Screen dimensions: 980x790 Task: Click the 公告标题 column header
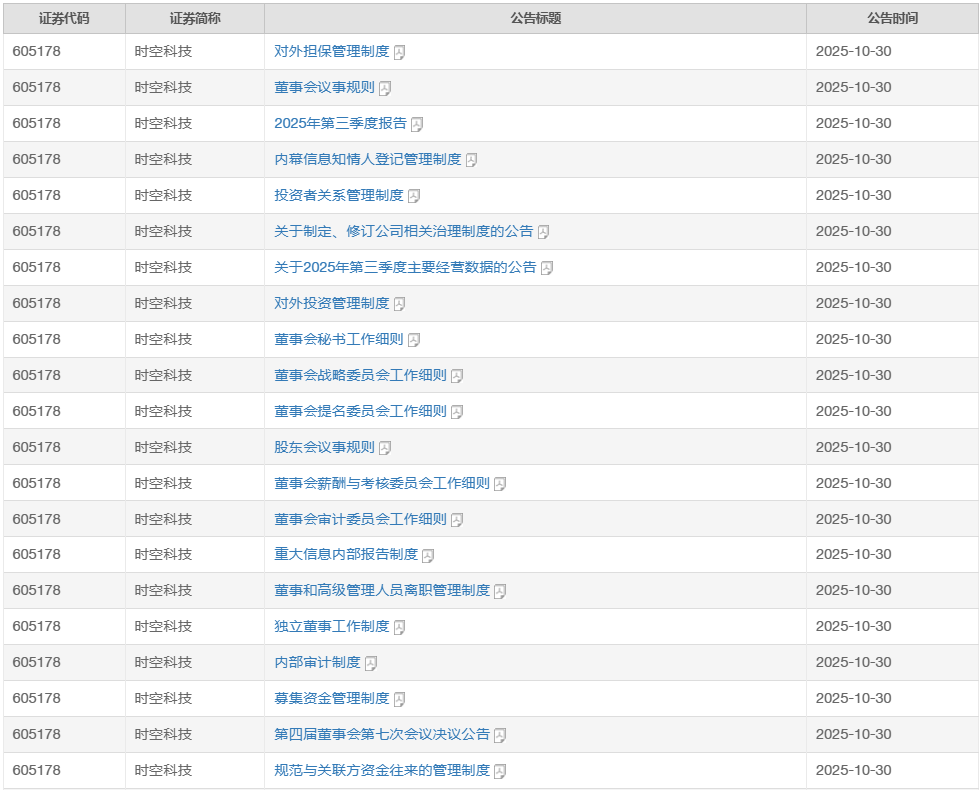tap(535, 18)
